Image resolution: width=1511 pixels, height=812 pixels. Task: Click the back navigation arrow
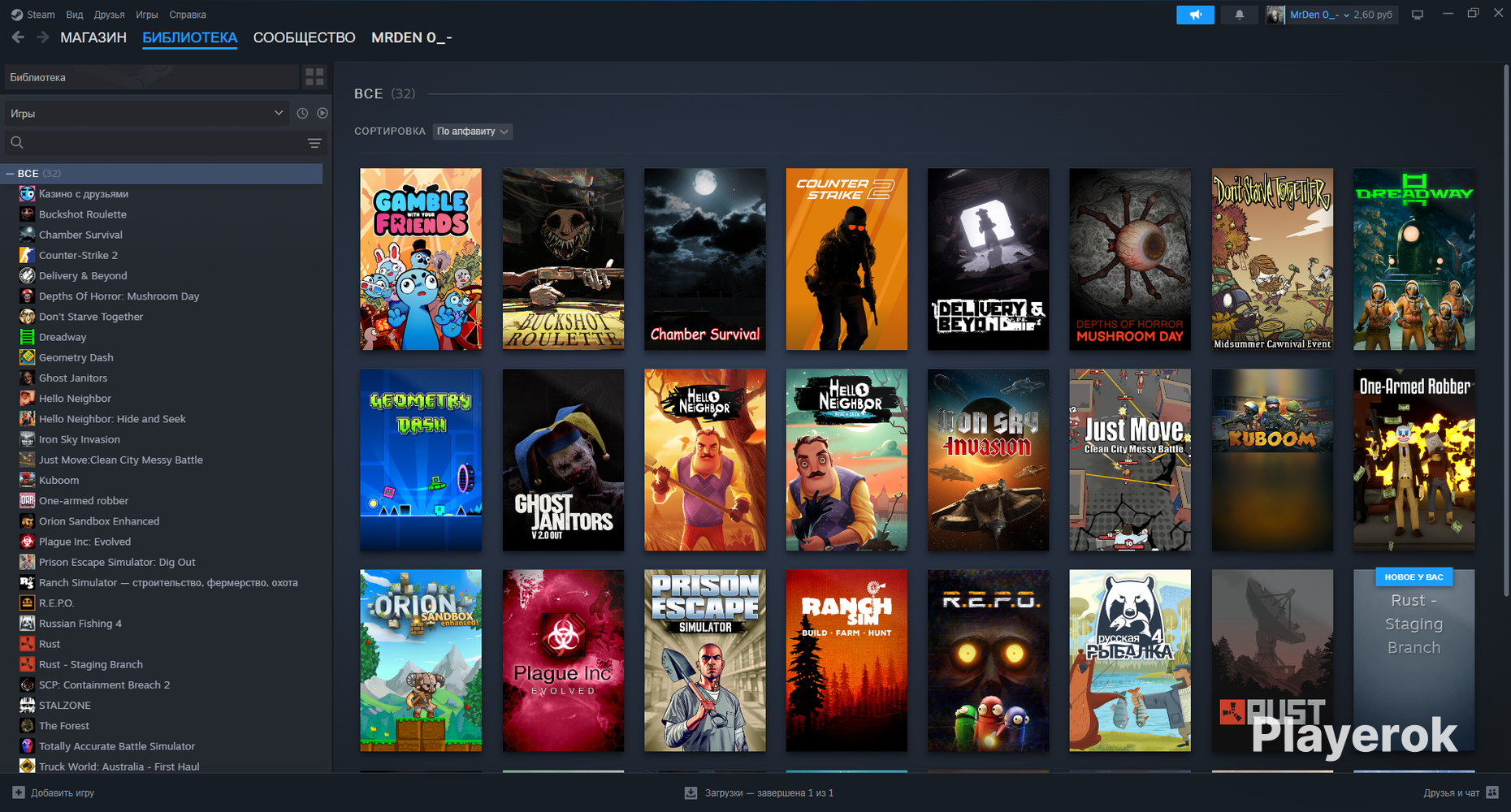(x=18, y=37)
